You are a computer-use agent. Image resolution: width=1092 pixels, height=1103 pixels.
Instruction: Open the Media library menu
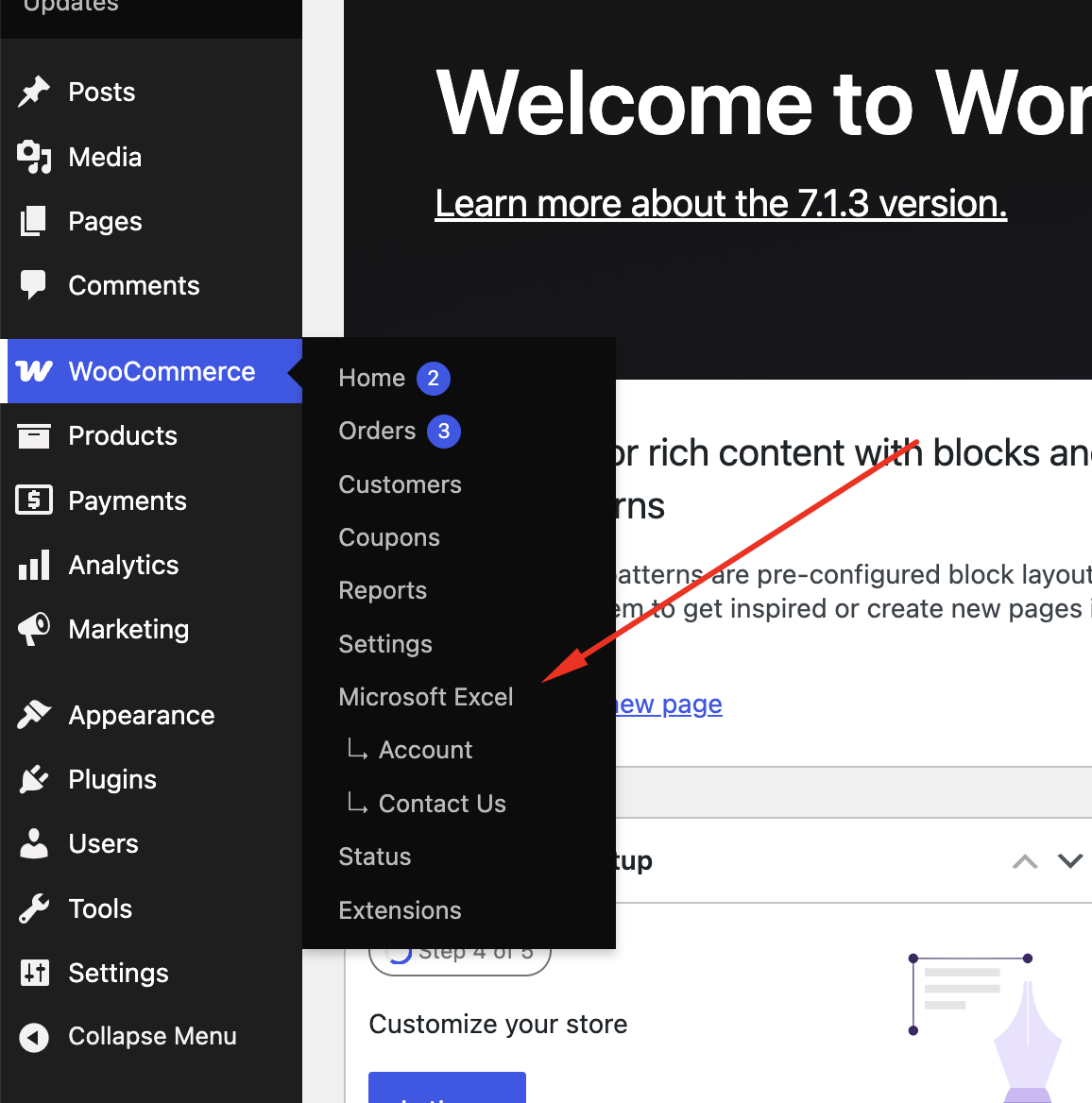105,157
